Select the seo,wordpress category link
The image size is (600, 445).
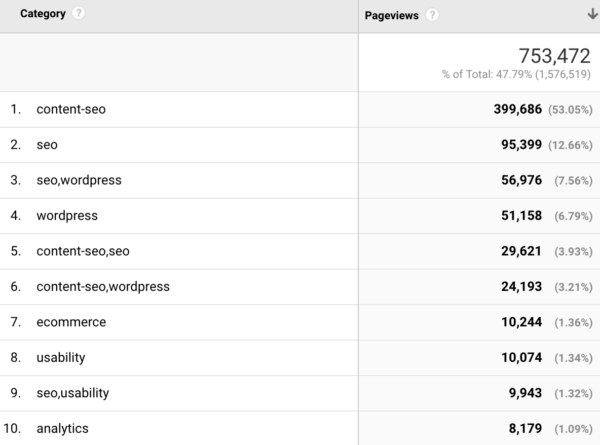pyautogui.click(x=78, y=180)
